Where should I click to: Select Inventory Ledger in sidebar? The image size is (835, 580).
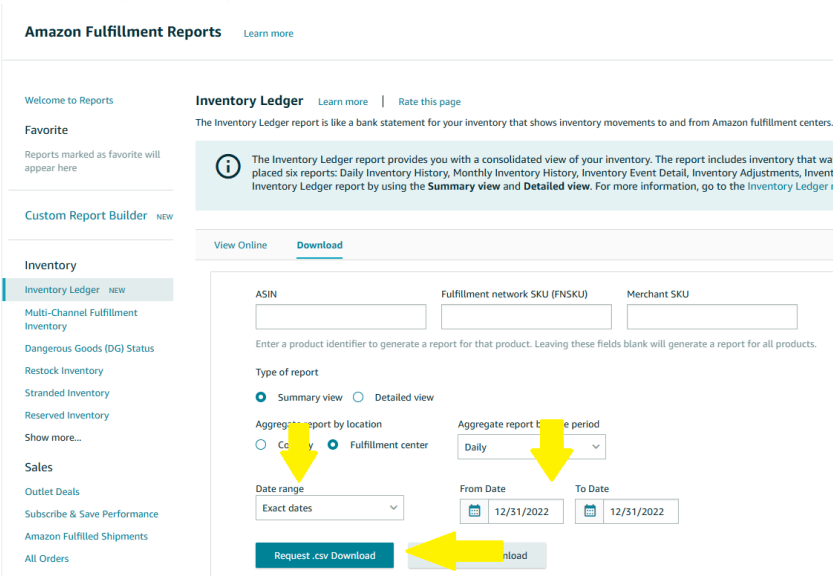pyautogui.click(x=62, y=290)
